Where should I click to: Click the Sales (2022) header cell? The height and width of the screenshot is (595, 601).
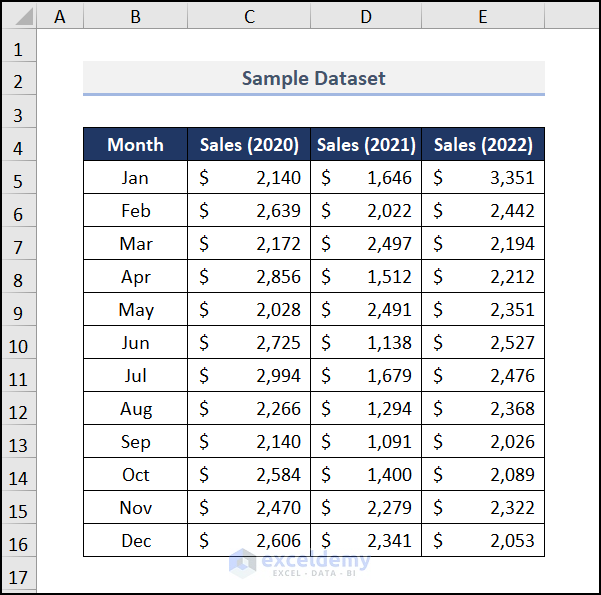tap(483, 144)
